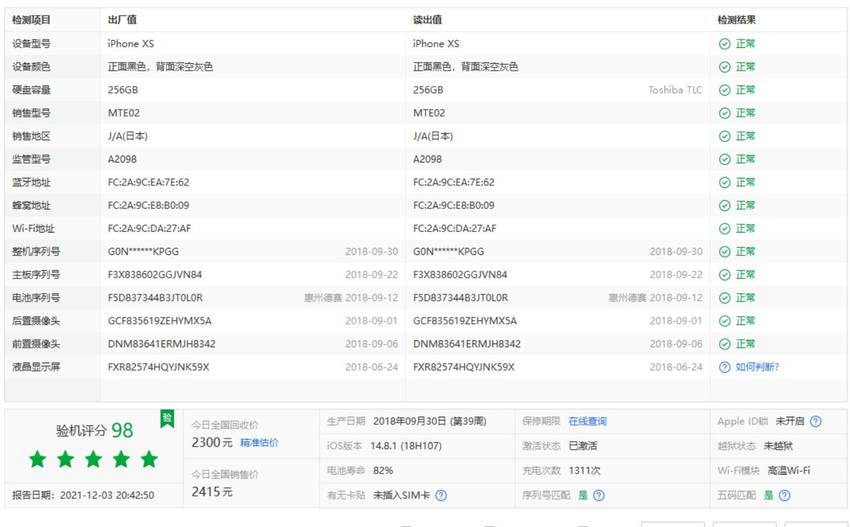Viewport: 850px width, 527px height.
Task: Click the charge count 1311次
Action: (584, 471)
